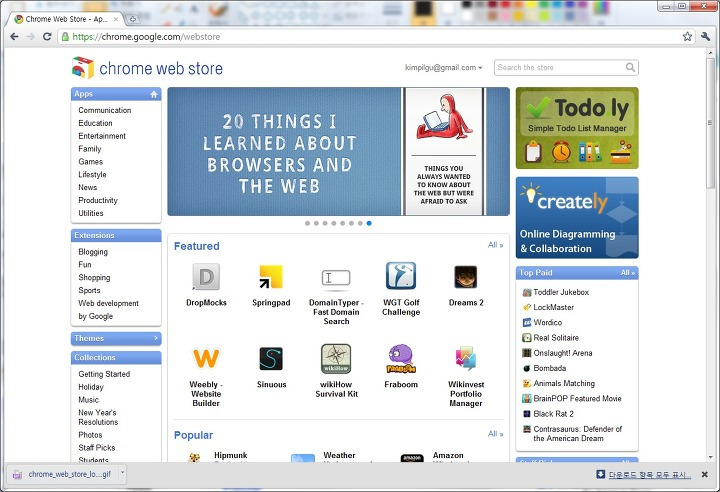The height and width of the screenshot is (492, 720).
Task: Switch to Chrome Web Store tab
Action: tap(66, 19)
